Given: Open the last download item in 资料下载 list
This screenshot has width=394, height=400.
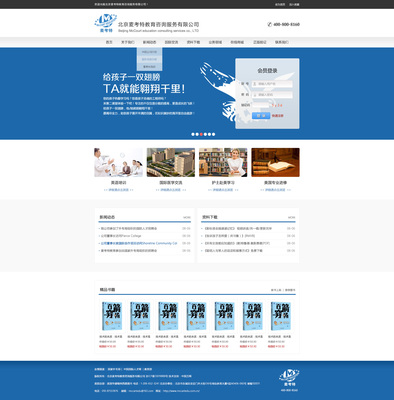Looking at the screenshot, I should (233, 251).
